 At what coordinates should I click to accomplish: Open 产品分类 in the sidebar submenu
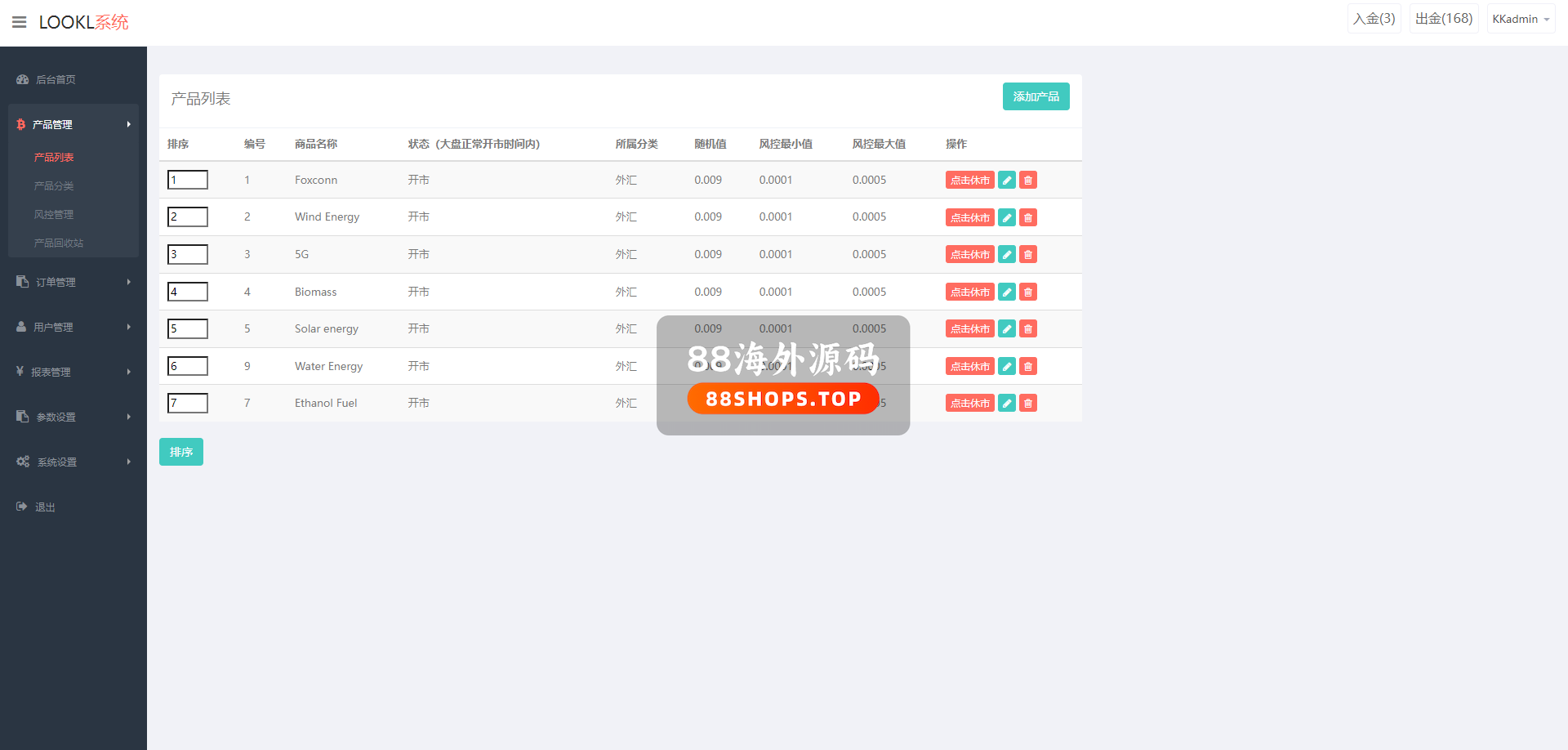point(54,186)
